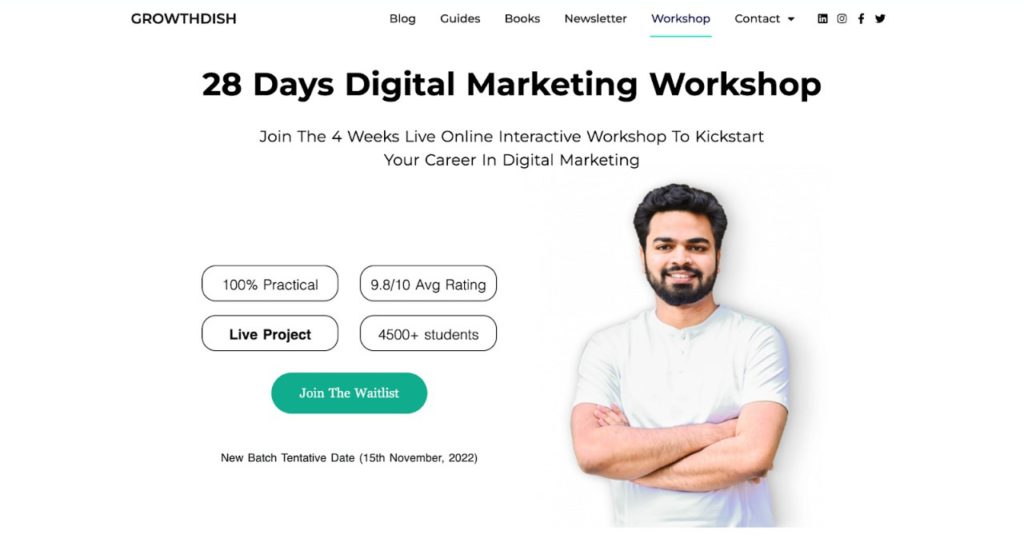Open the LinkedIn social icon
Screen dimensions: 1024x558
tap(822, 19)
